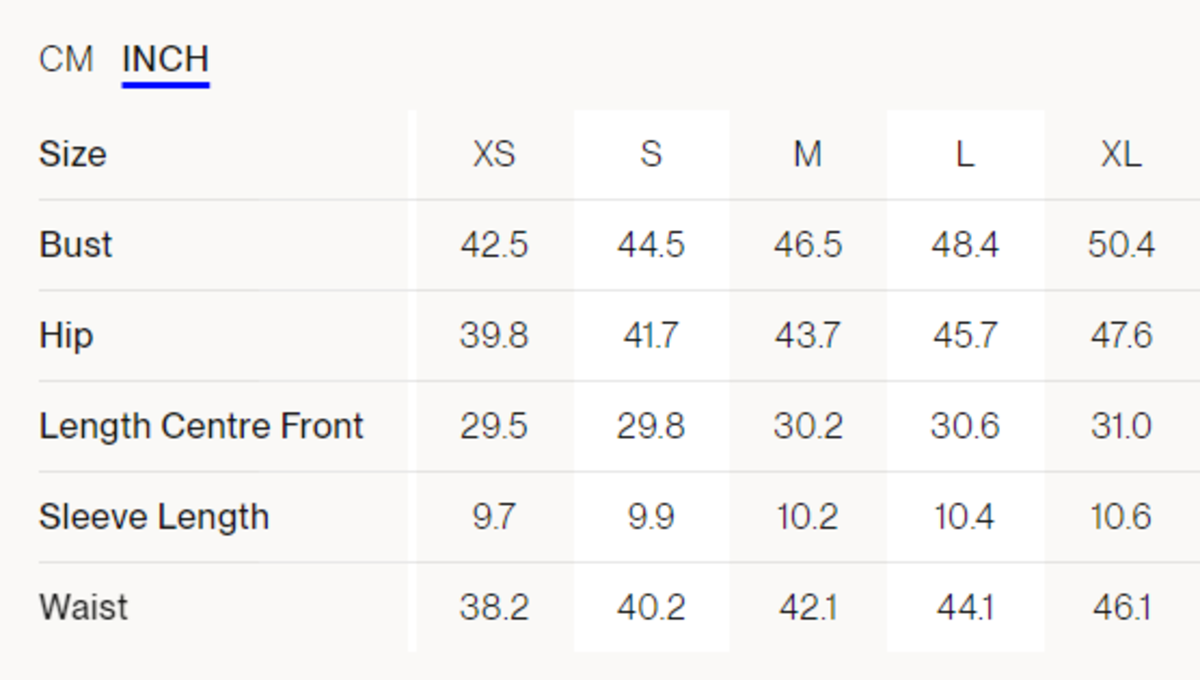Image resolution: width=1200 pixels, height=680 pixels.
Task: Select the INCH unit tab
Action: click(165, 59)
